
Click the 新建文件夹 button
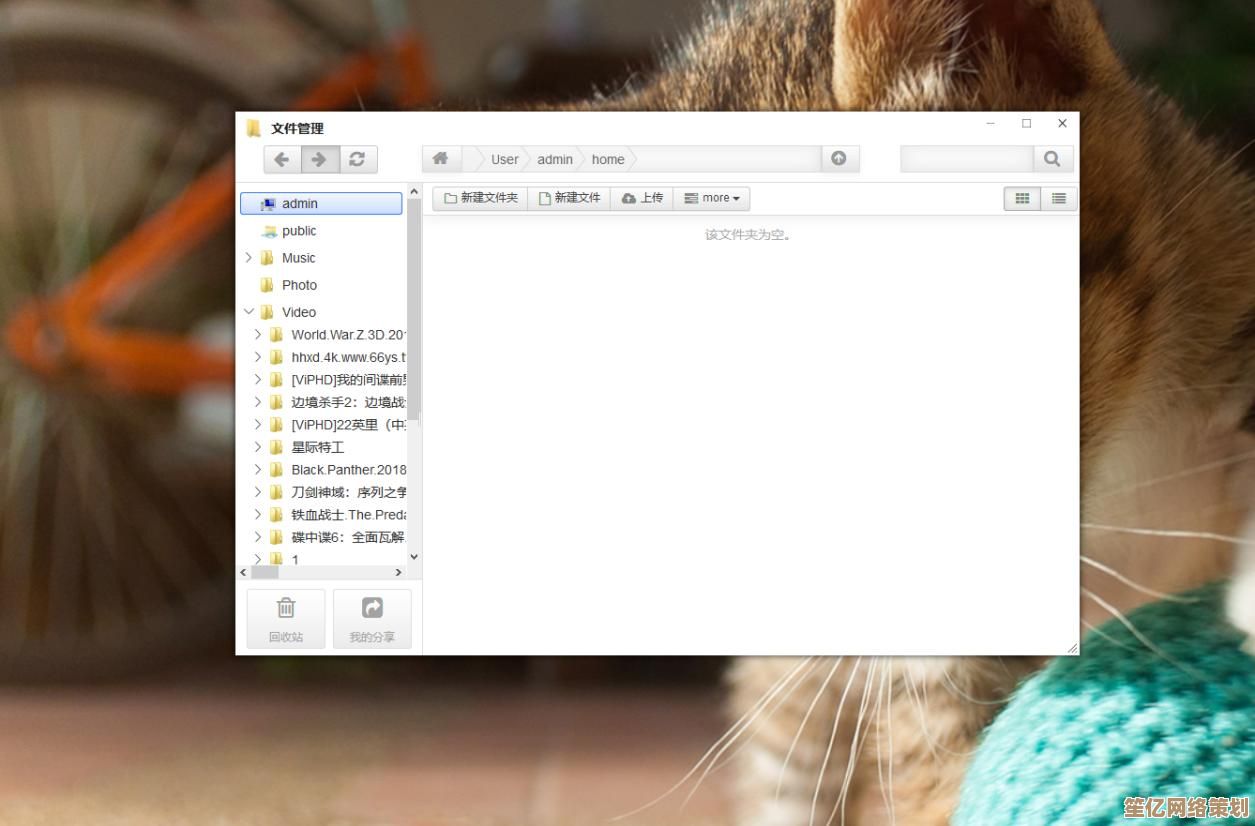click(481, 198)
